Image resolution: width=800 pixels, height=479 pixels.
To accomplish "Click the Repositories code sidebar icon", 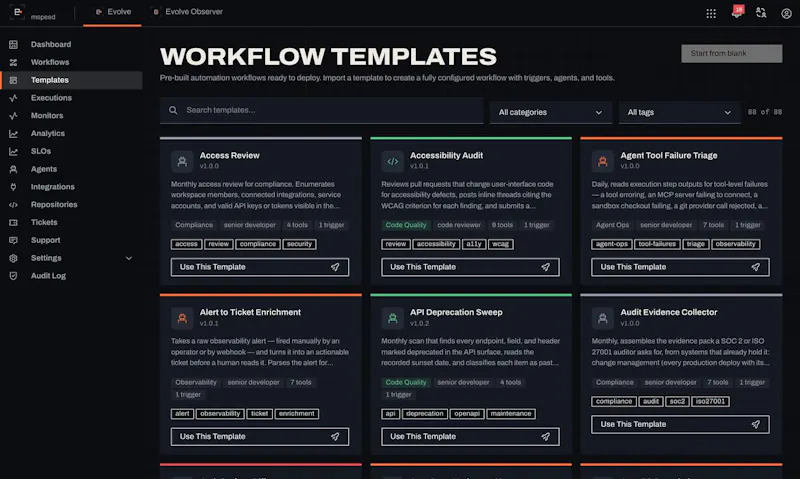I will (13, 205).
